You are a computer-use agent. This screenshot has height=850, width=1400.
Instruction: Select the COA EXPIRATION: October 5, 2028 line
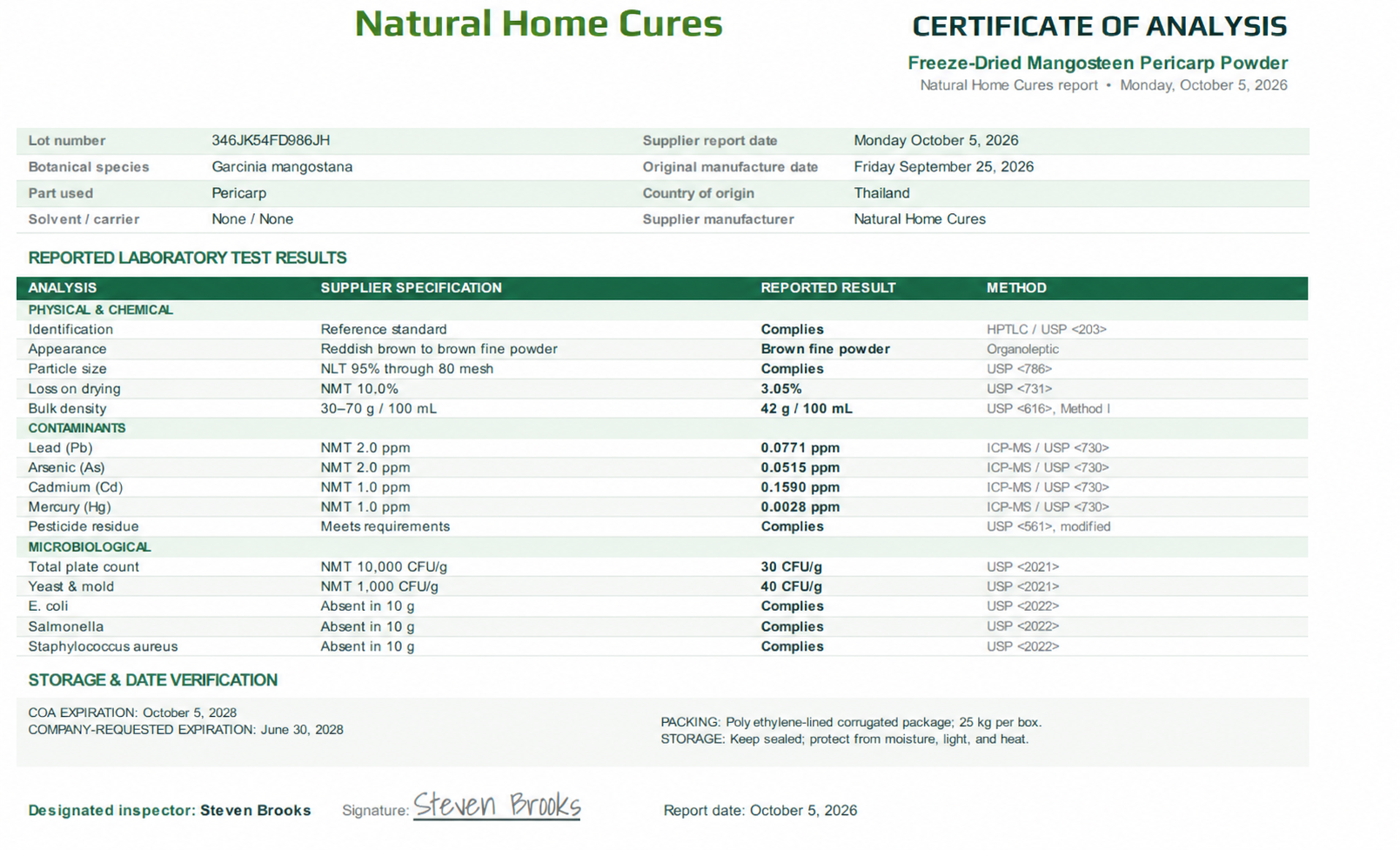[132, 713]
